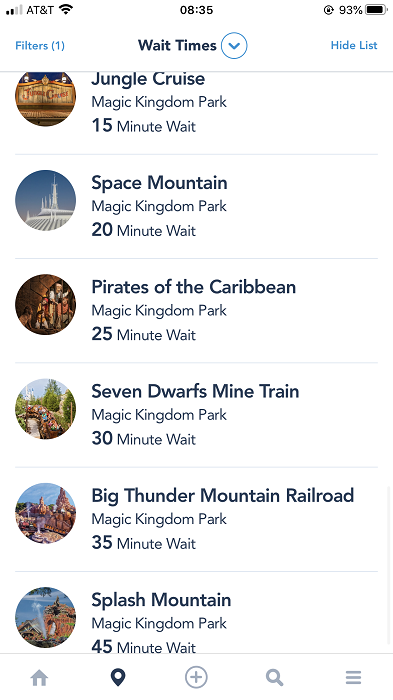The image size is (393, 700).
Task: Open Seven Dwarfs Mine Train entry
Action: pyautogui.click(x=196, y=415)
